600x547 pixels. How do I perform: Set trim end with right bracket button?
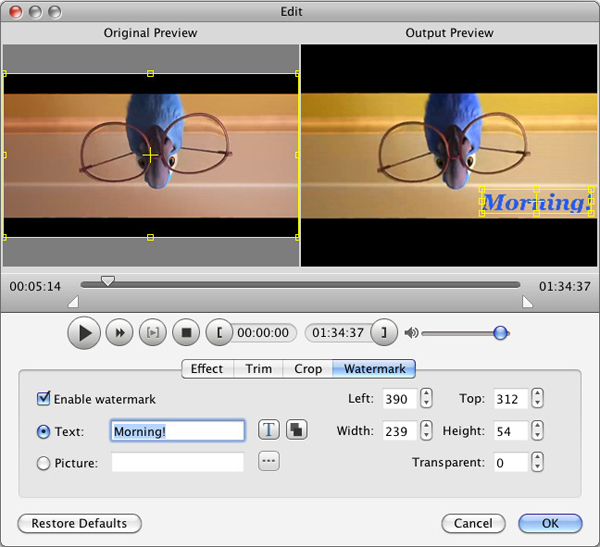[x=384, y=333]
